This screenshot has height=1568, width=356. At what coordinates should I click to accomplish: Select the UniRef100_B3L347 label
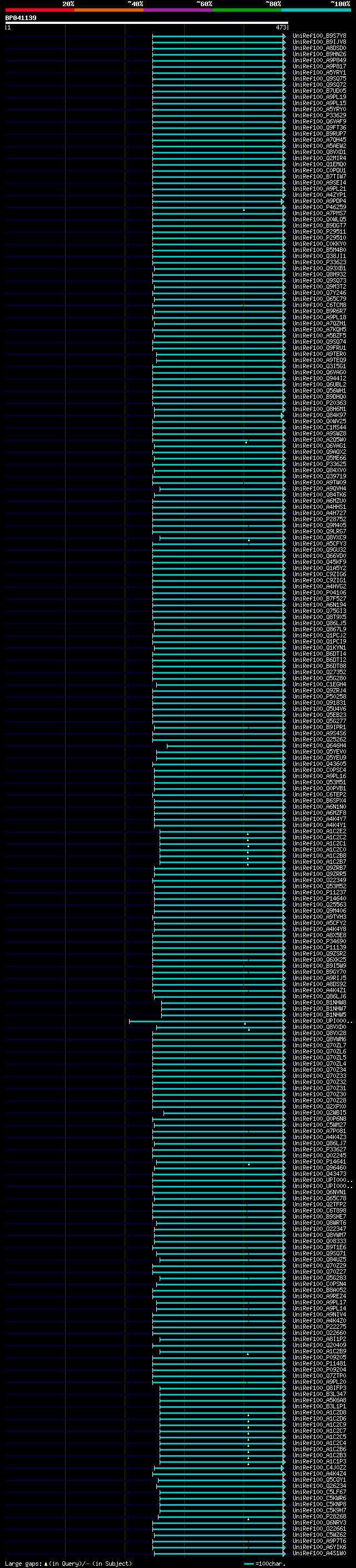(319, 1394)
